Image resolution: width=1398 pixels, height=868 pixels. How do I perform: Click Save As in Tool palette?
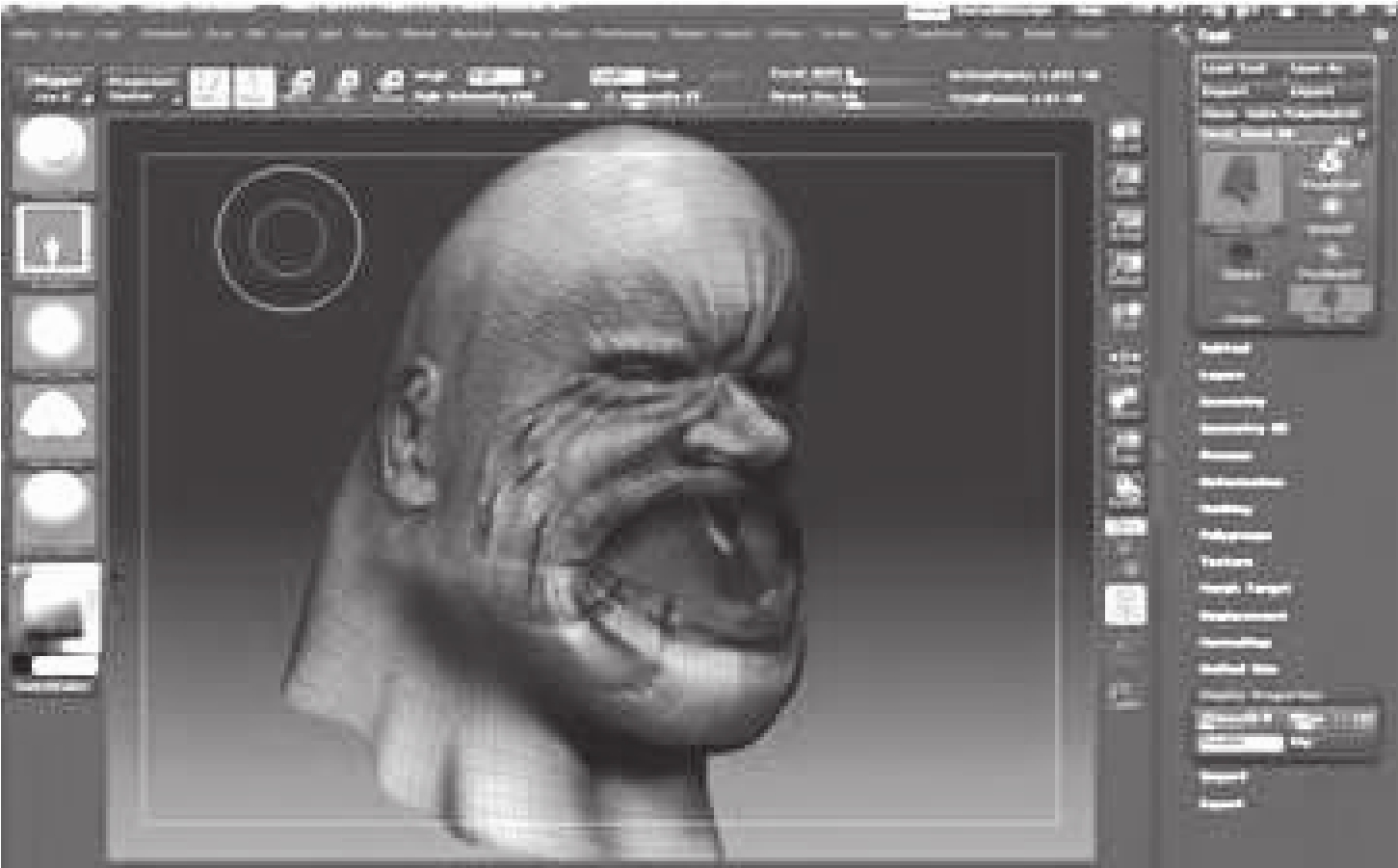(x=1319, y=69)
